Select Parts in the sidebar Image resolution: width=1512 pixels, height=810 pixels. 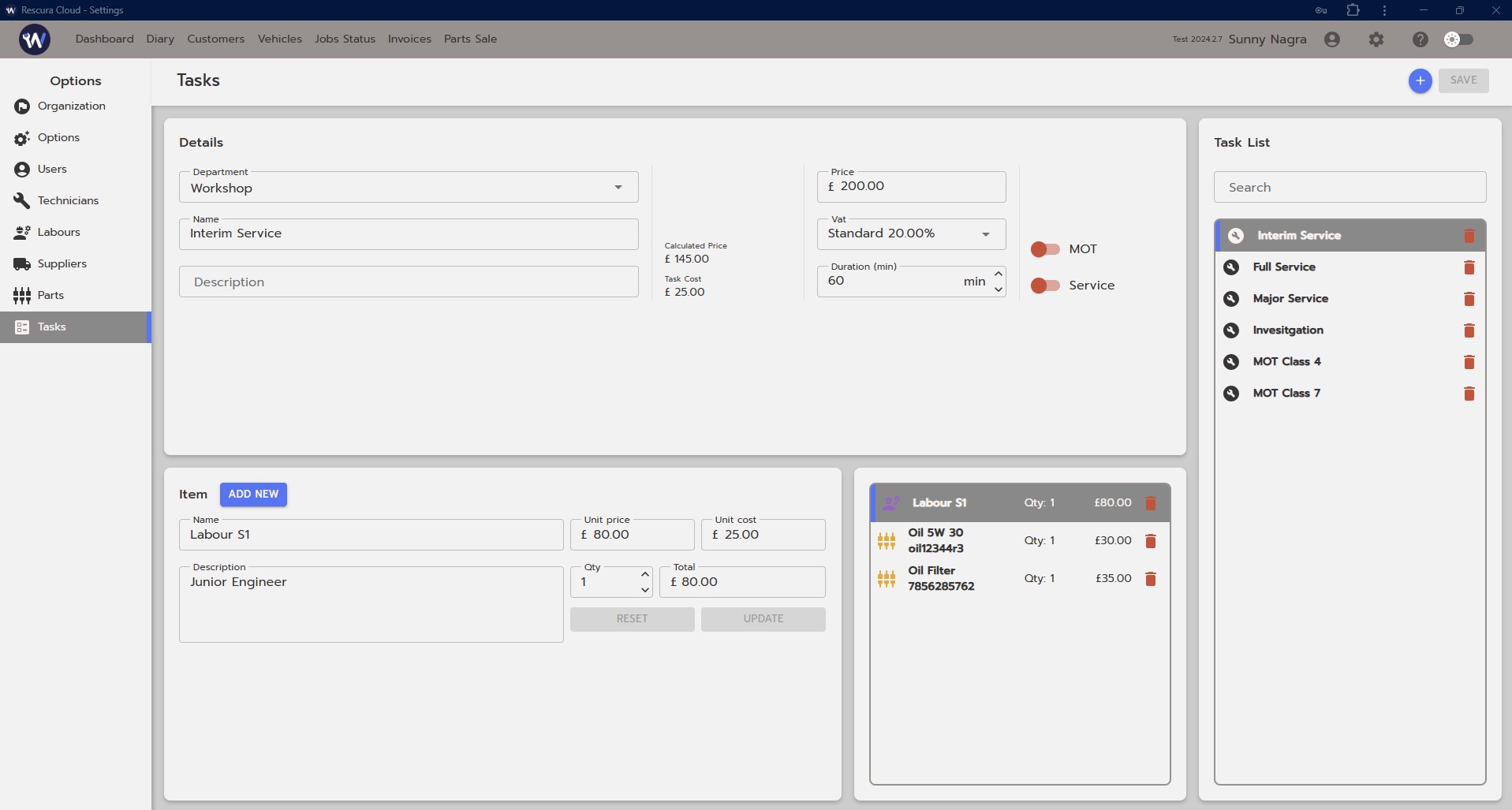coord(75,296)
